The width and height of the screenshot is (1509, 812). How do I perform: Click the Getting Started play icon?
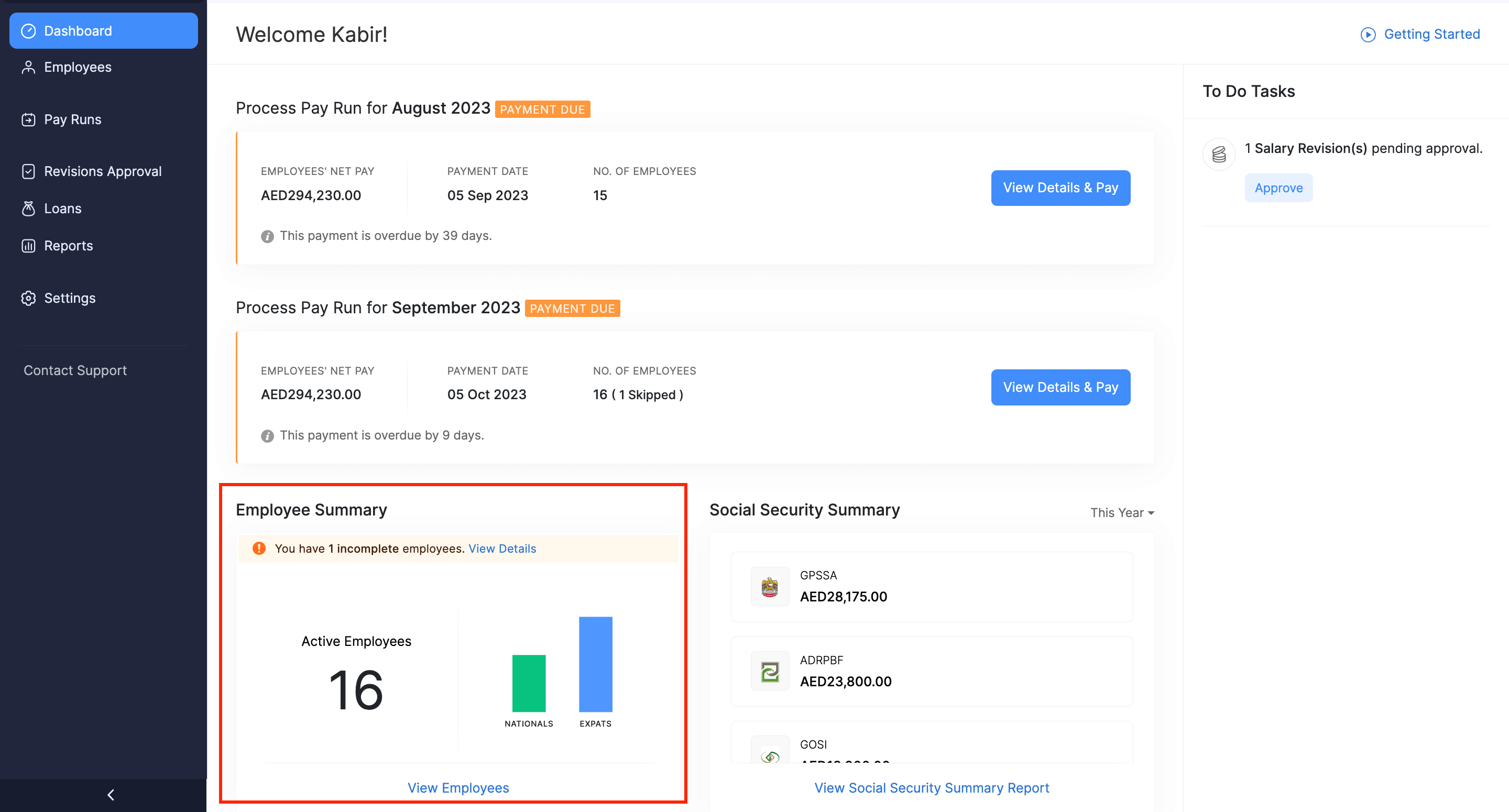point(1367,35)
